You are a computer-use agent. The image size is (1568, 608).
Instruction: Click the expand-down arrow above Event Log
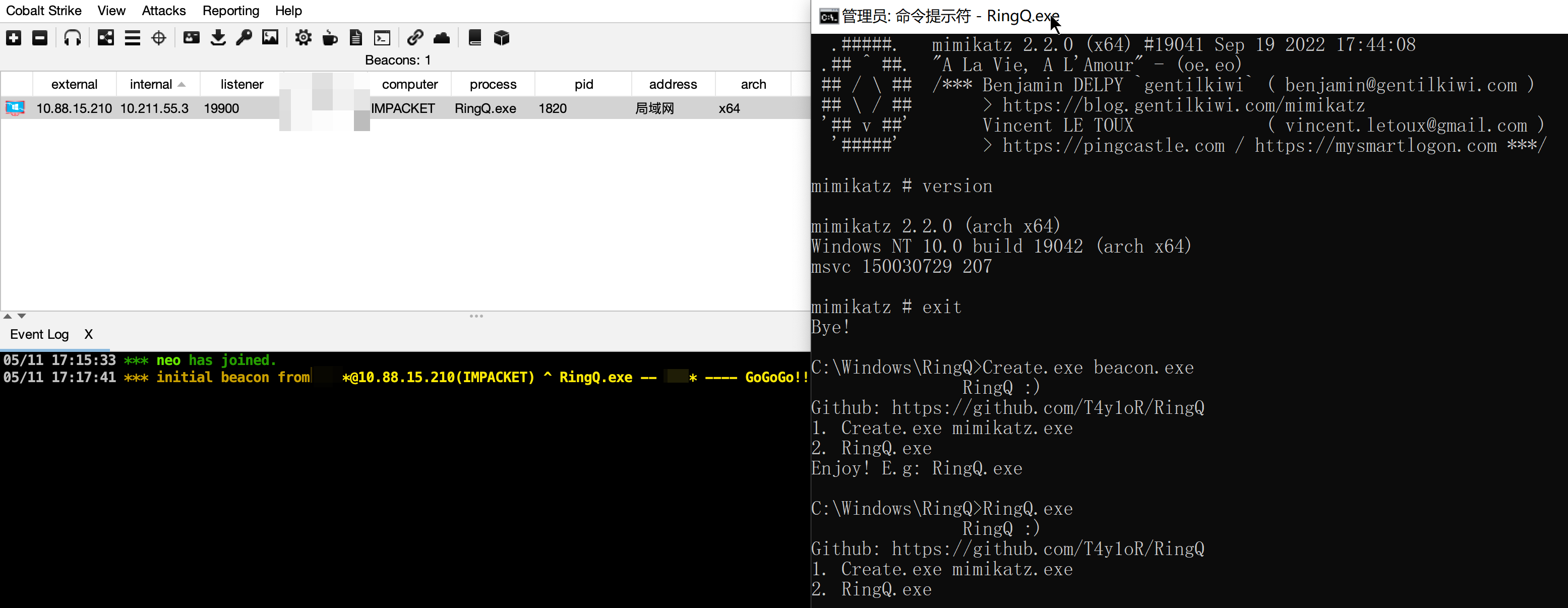[x=22, y=316]
